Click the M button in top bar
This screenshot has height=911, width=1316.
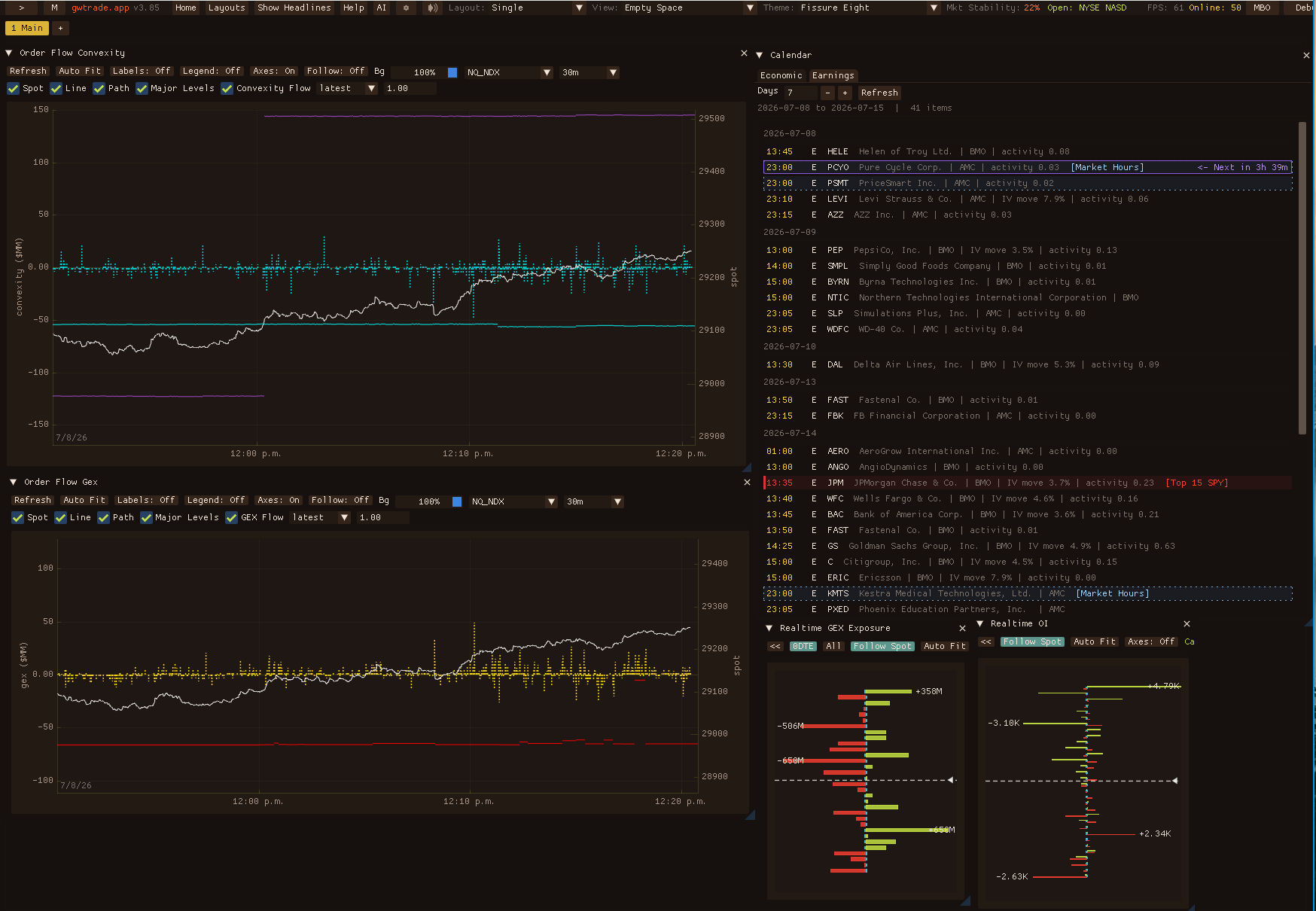tap(54, 8)
